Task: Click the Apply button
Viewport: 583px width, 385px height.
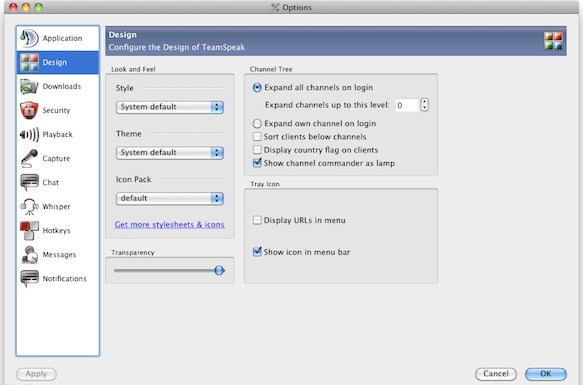Action: coord(36,374)
